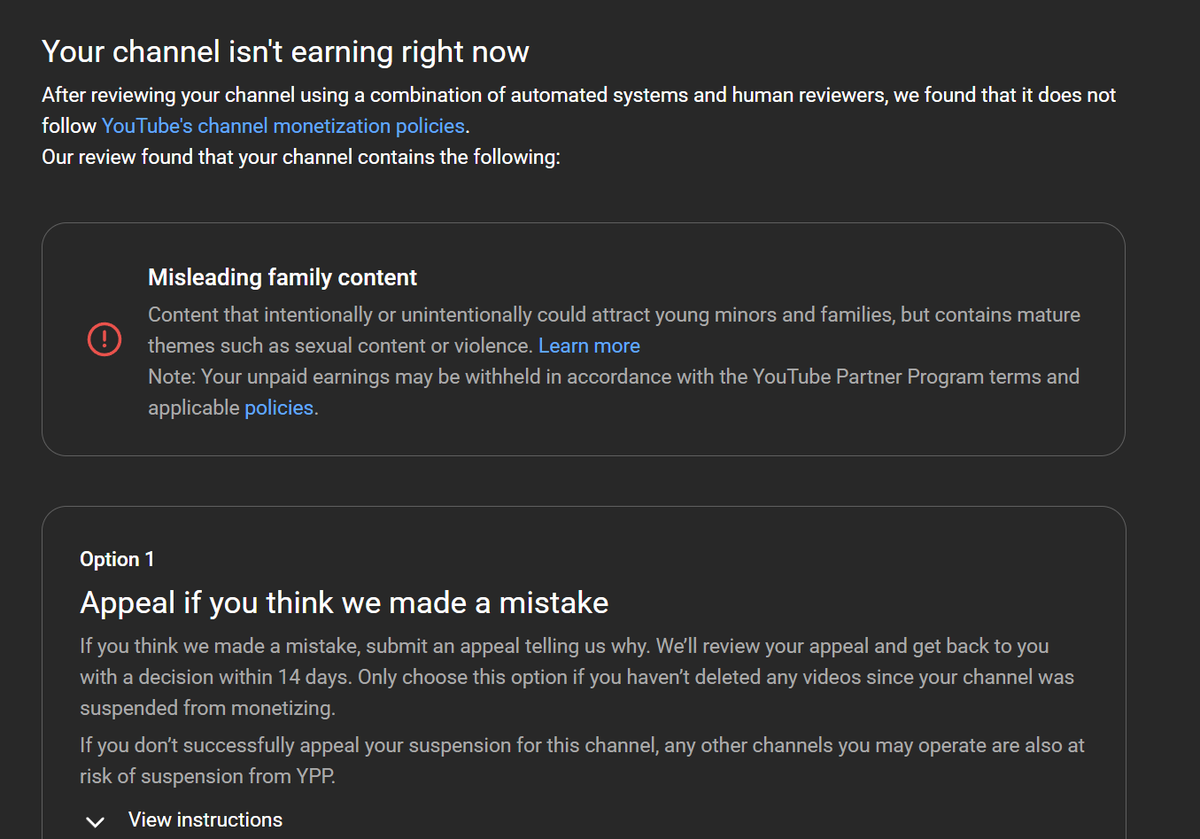Expand the View instructions chevron
1200x839 pixels.
click(x=96, y=821)
